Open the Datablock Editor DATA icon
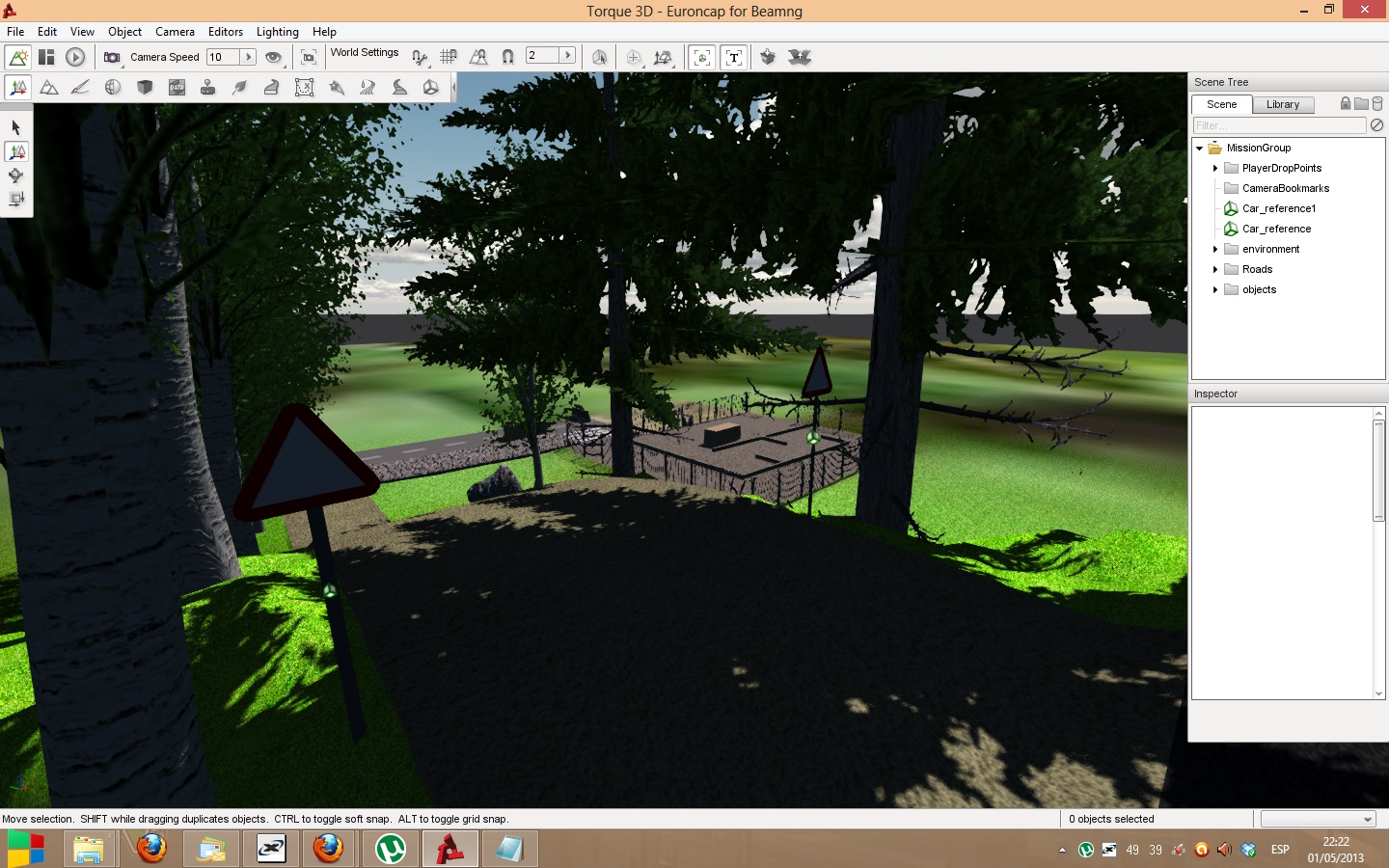 (177, 88)
